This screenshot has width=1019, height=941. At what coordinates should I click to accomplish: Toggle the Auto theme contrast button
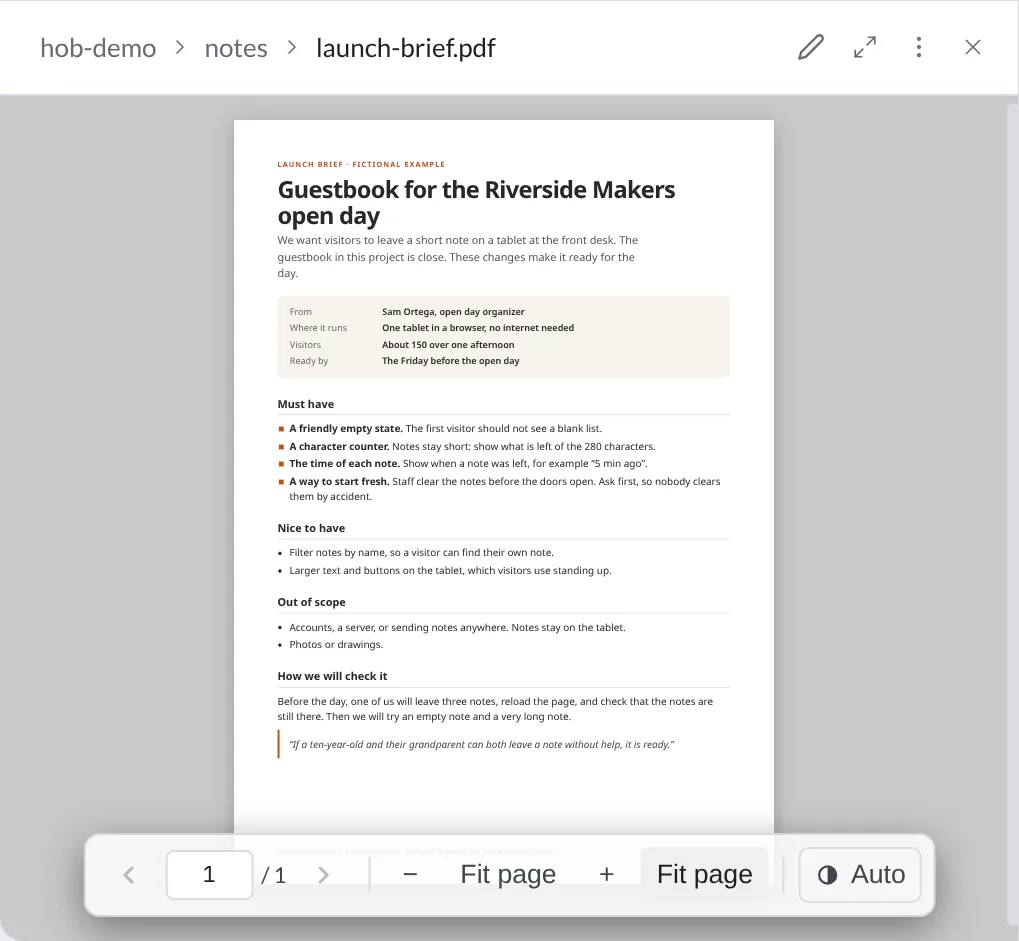point(860,875)
